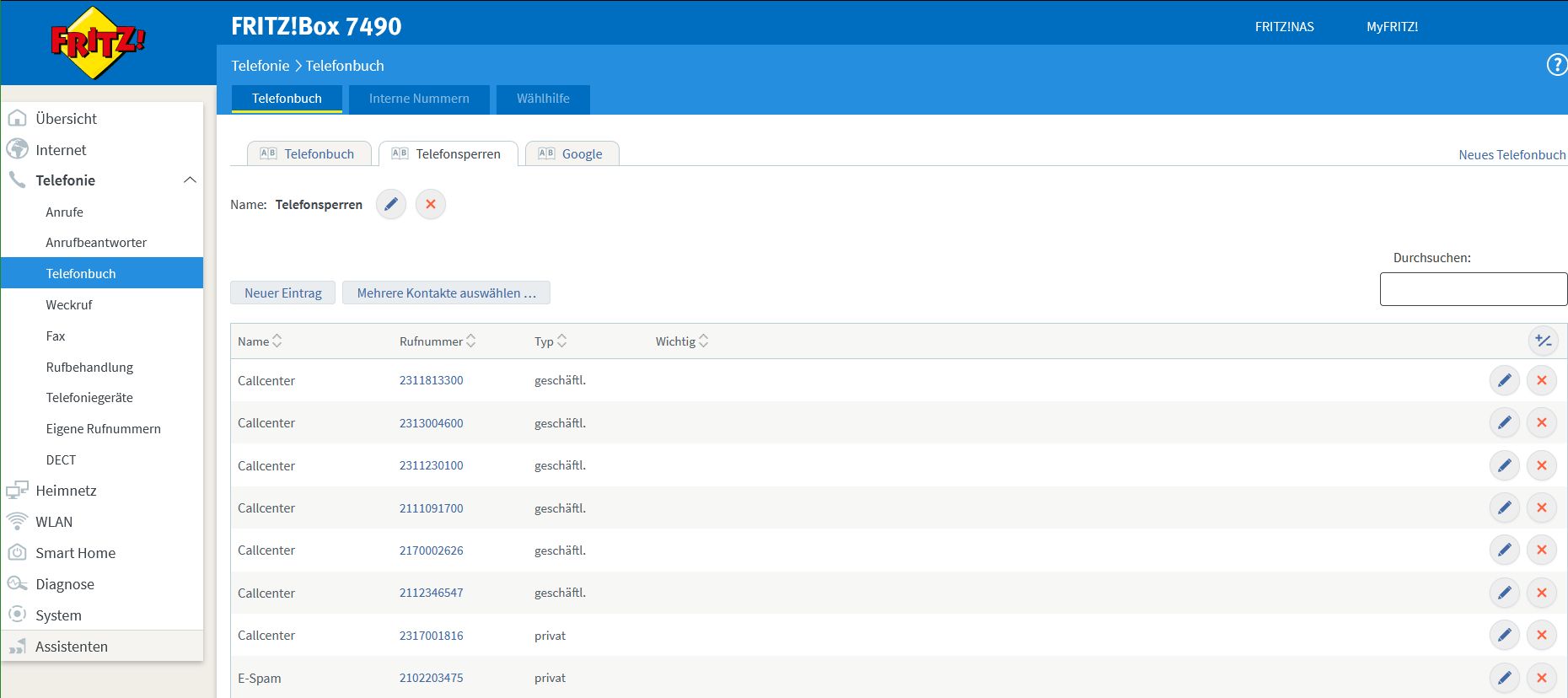The height and width of the screenshot is (698, 1568).
Task: Edit Callcenter entry 2170002626
Action: 1504,550
